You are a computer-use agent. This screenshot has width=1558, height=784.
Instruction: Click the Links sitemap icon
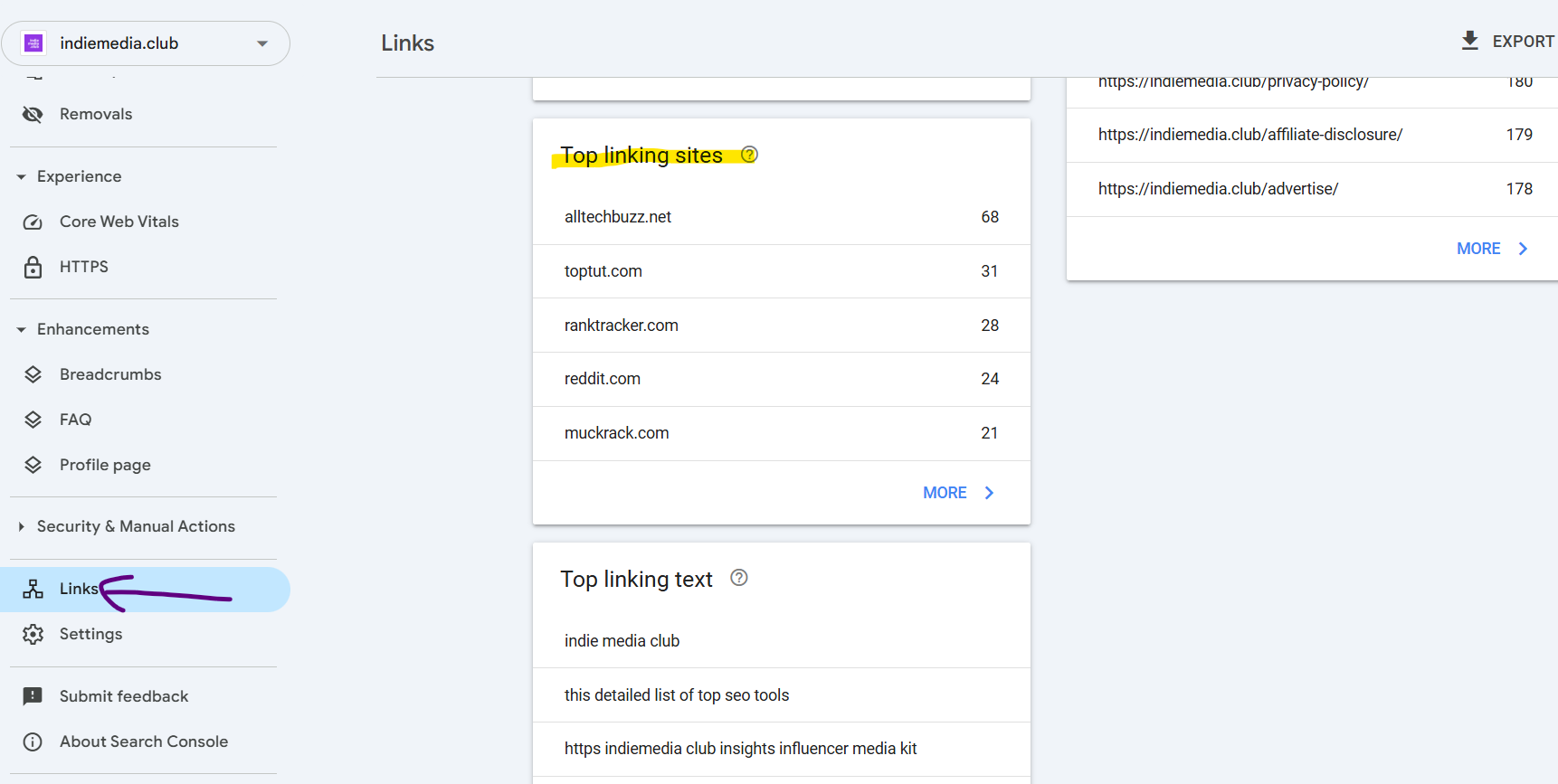[x=33, y=589]
